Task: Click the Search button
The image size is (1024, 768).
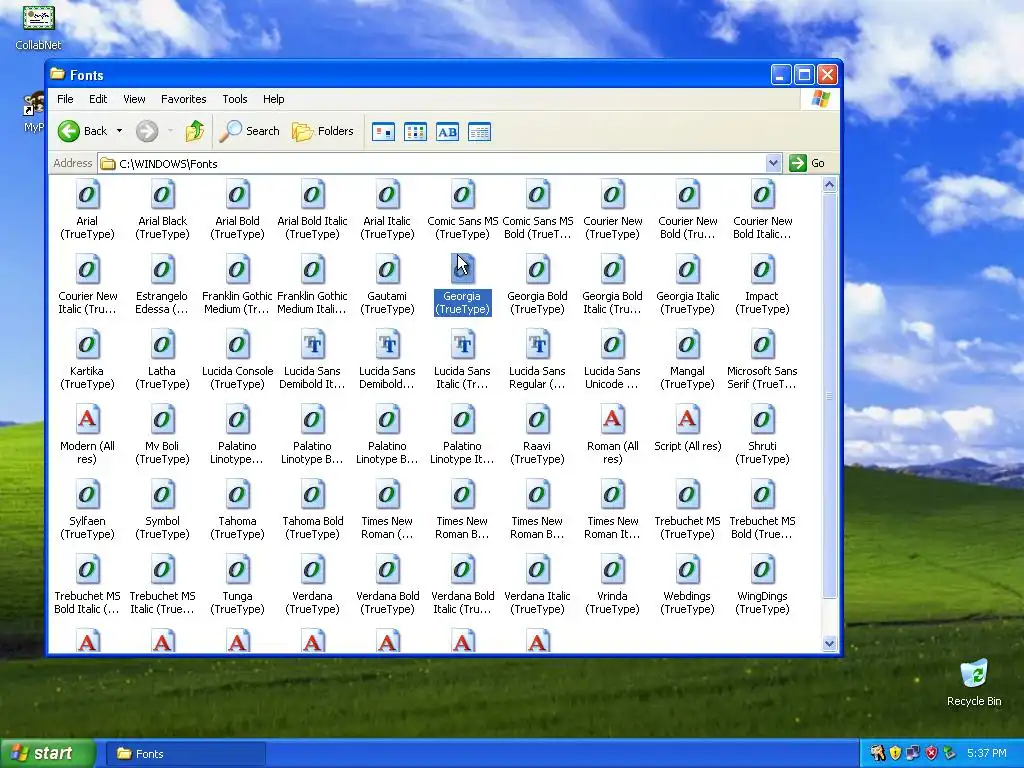Action: (249, 131)
